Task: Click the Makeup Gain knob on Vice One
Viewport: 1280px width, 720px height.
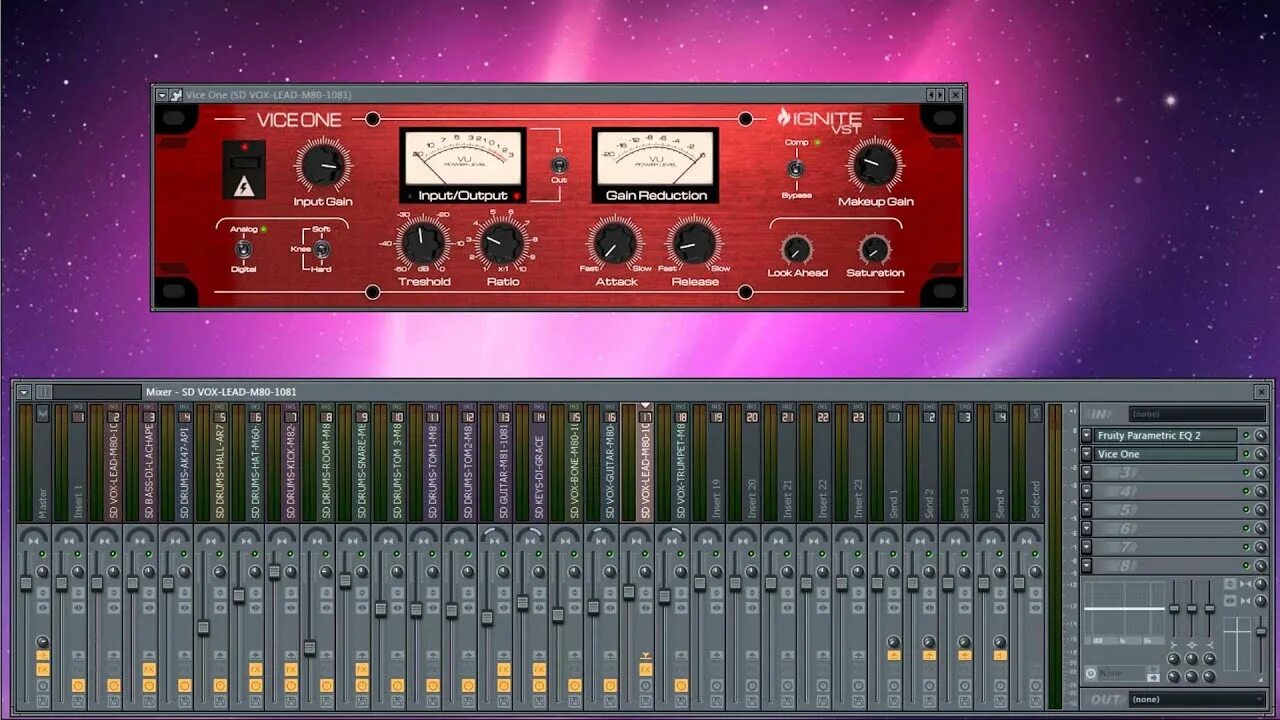Action: tap(875, 166)
